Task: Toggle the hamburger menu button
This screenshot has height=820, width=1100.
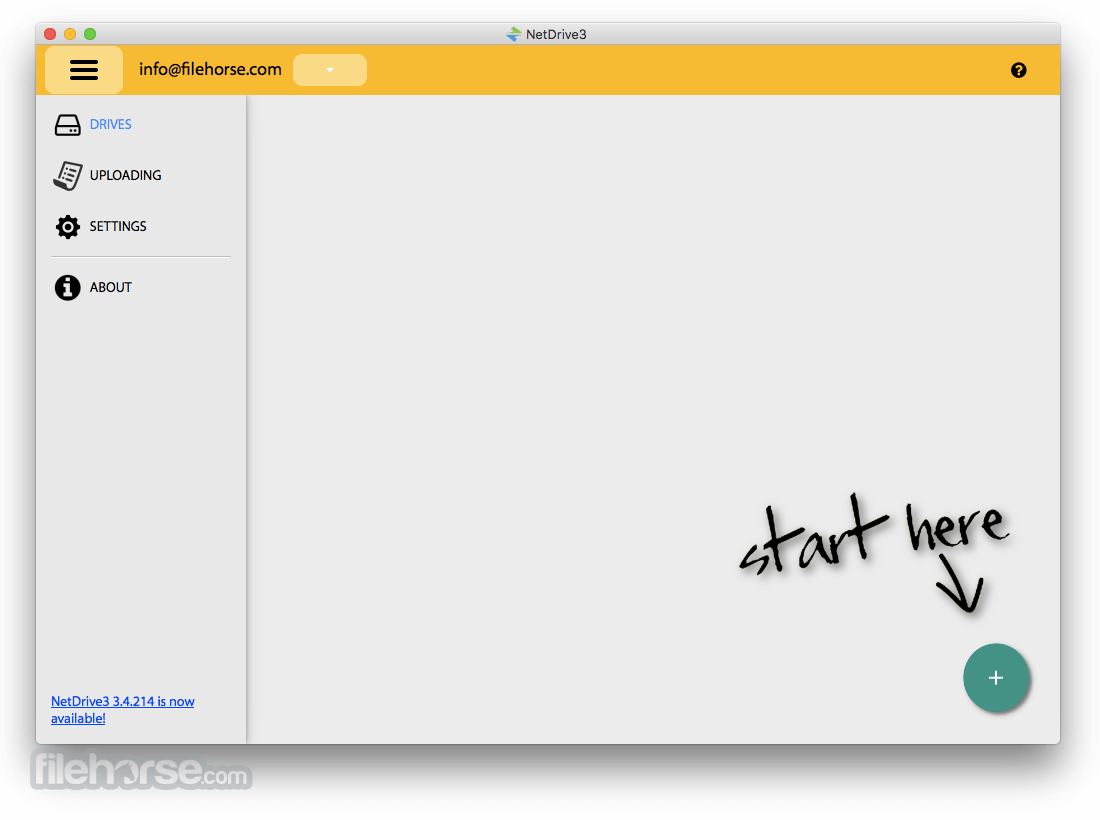Action: (83, 70)
